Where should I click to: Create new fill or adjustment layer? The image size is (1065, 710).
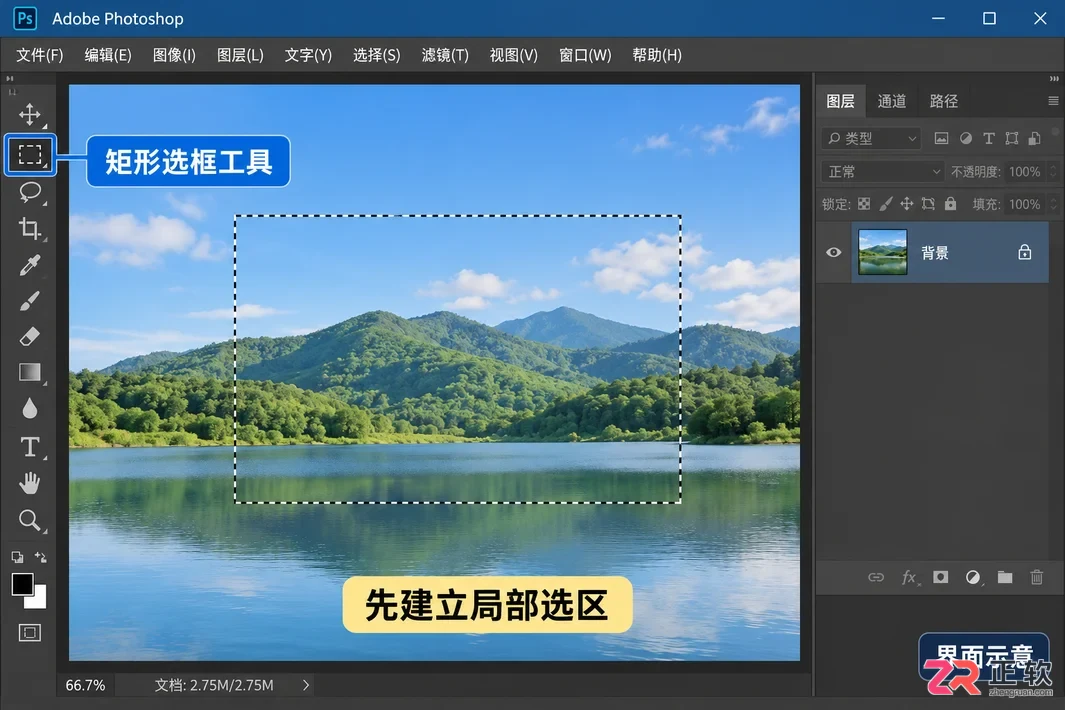point(973,578)
